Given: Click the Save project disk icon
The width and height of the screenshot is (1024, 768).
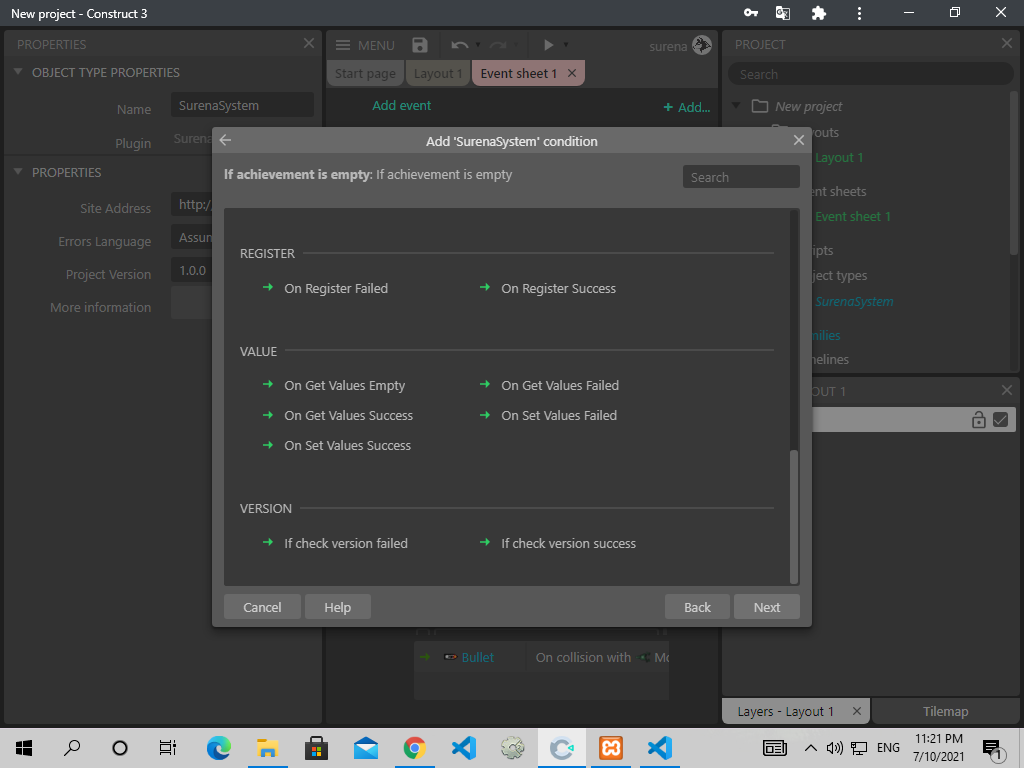Looking at the screenshot, I should (419, 45).
